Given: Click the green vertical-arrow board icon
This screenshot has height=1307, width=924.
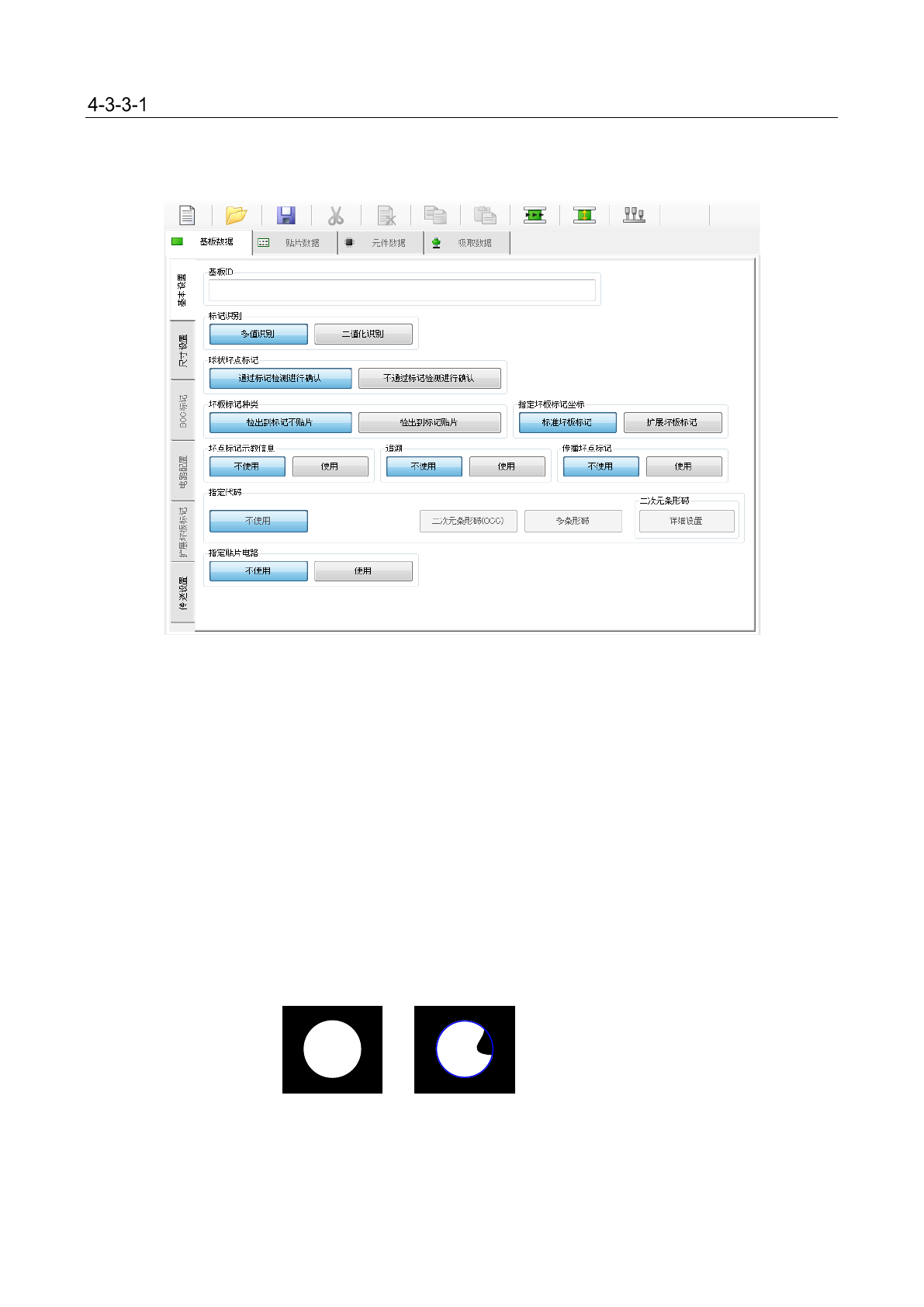Looking at the screenshot, I should [584, 215].
